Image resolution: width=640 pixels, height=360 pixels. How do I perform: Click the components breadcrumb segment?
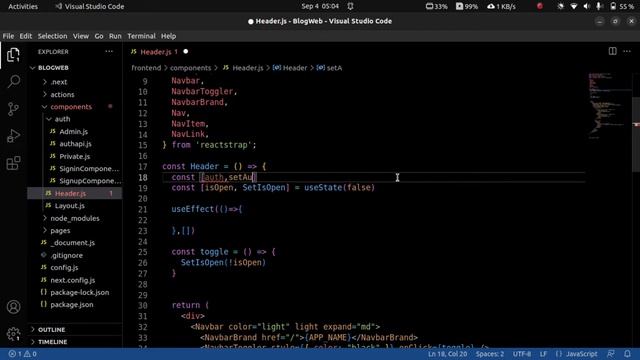(191, 68)
